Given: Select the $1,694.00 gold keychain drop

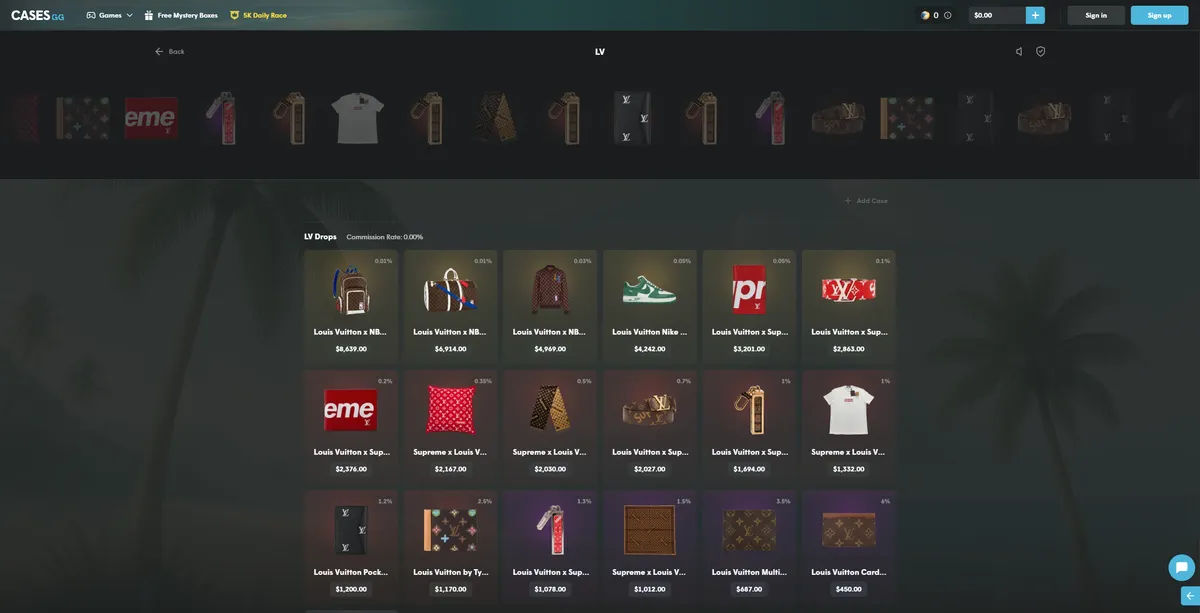Looking at the screenshot, I should tap(749, 426).
